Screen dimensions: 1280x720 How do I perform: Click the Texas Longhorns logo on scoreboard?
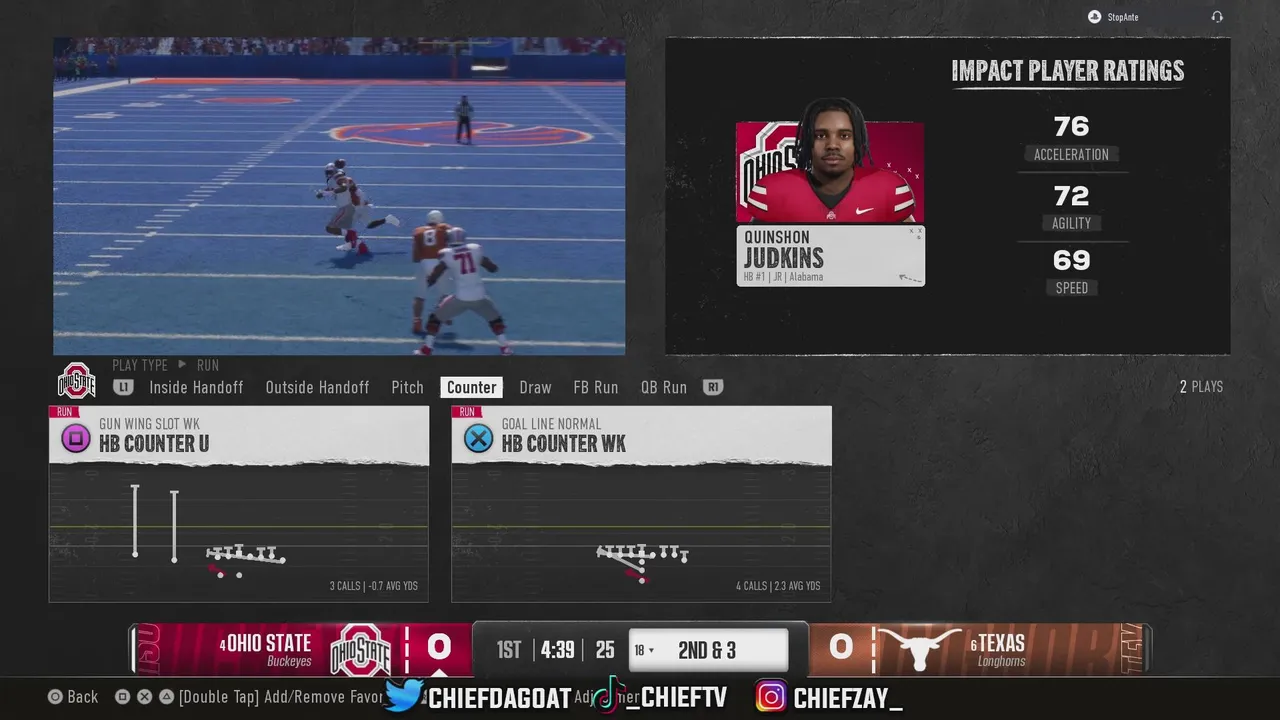tap(919, 650)
